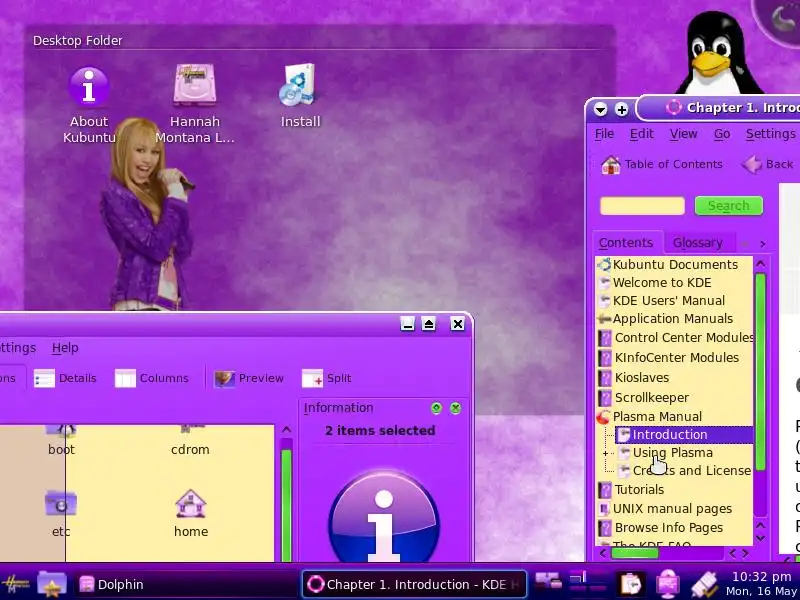Click the plus button in help titlebar
The height and width of the screenshot is (600, 800).
(x=621, y=109)
